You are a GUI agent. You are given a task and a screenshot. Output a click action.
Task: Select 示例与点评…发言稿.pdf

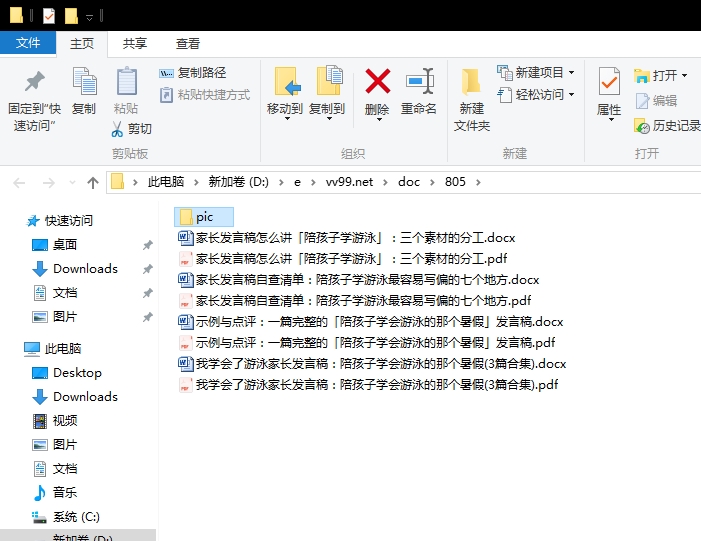(x=367, y=342)
